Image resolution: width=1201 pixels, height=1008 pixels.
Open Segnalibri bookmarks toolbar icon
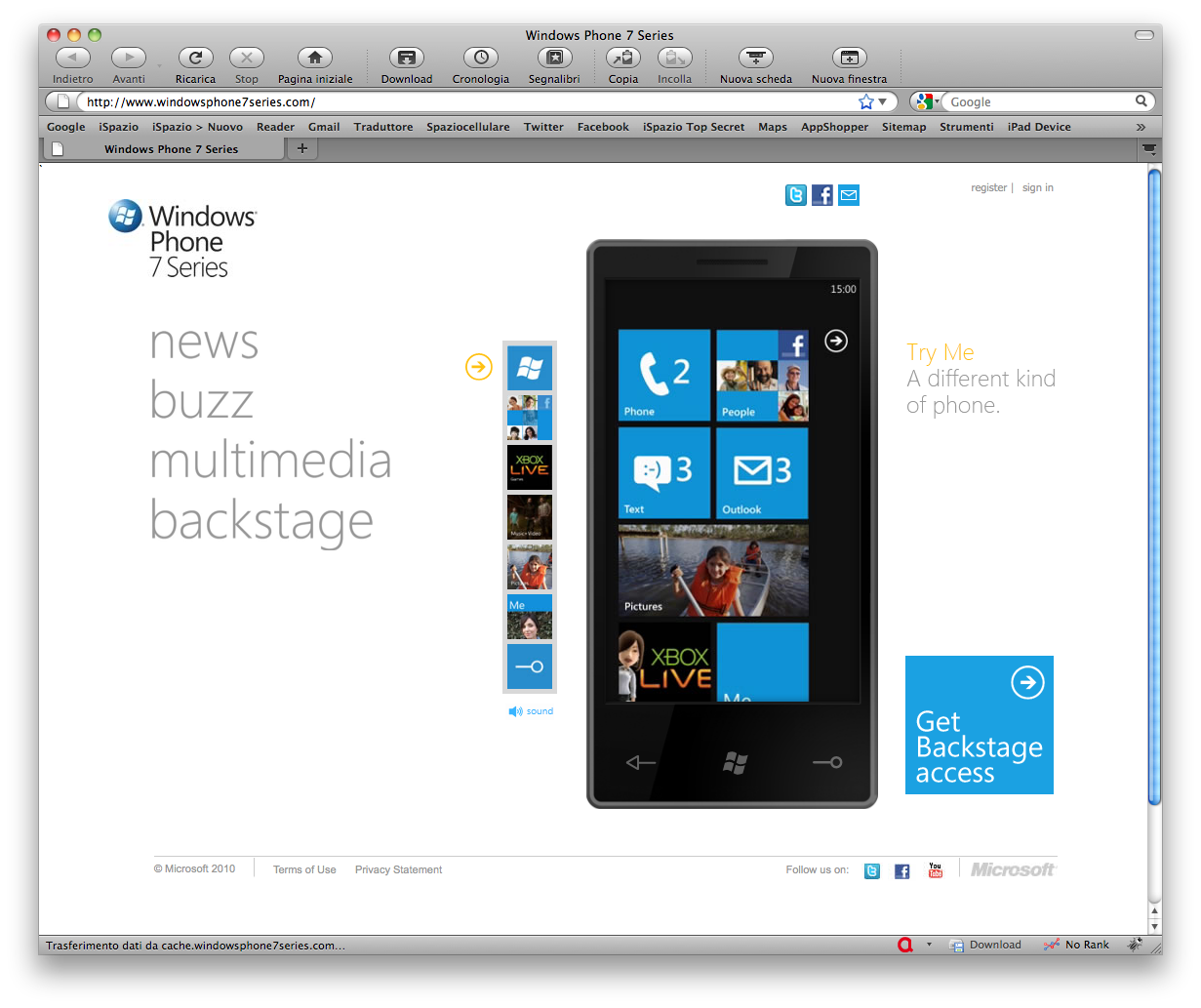click(x=553, y=59)
